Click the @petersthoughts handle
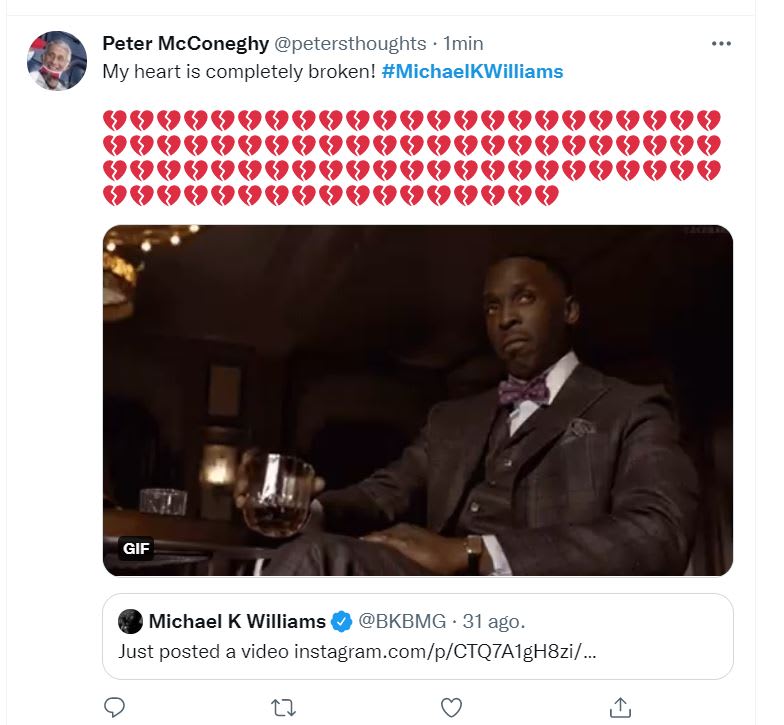 tap(350, 44)
